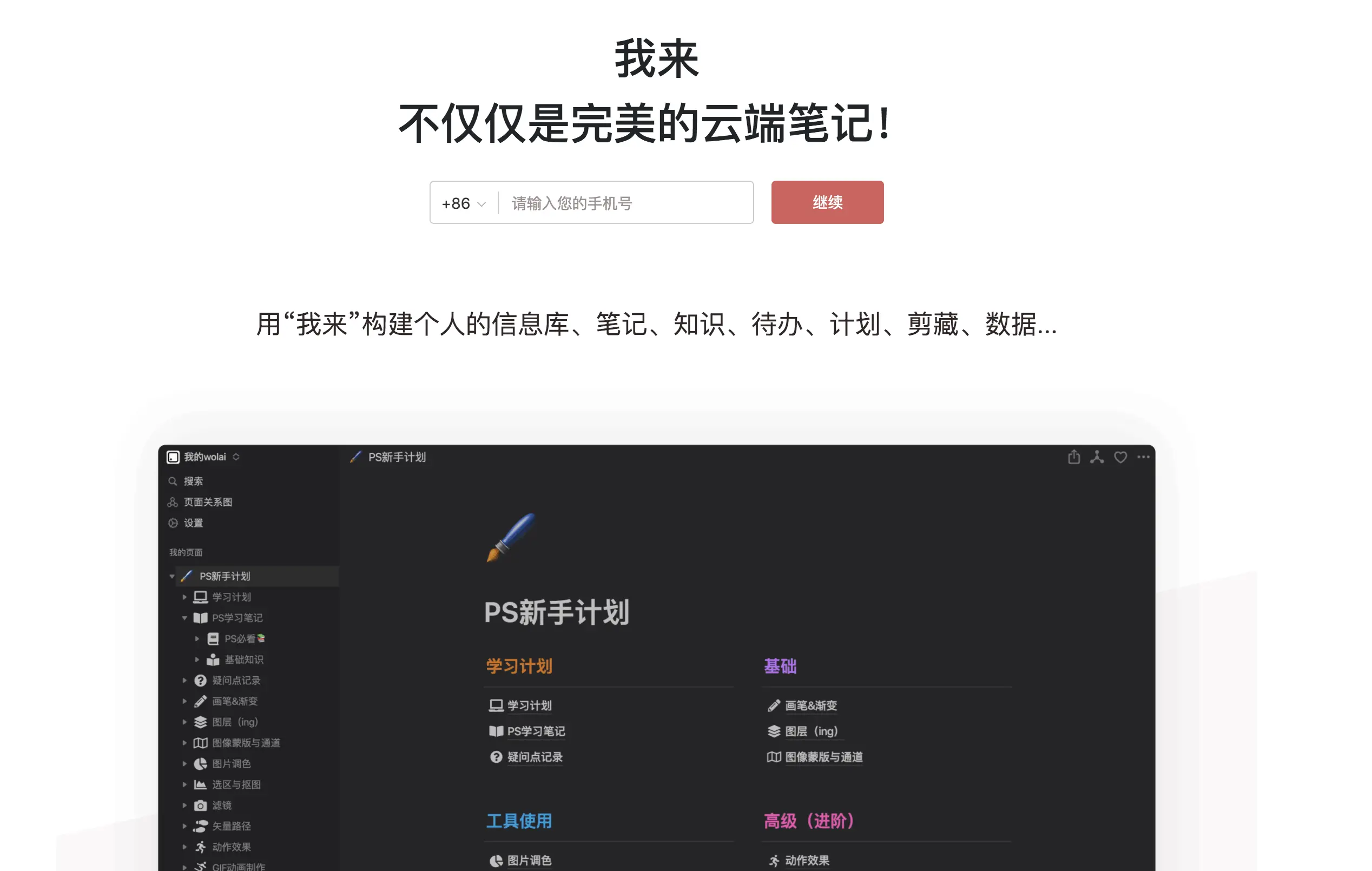This screenshot has width=1372, height=871.
Task: Click the reader icon beside 基础知识
Action: pos(213,659)
